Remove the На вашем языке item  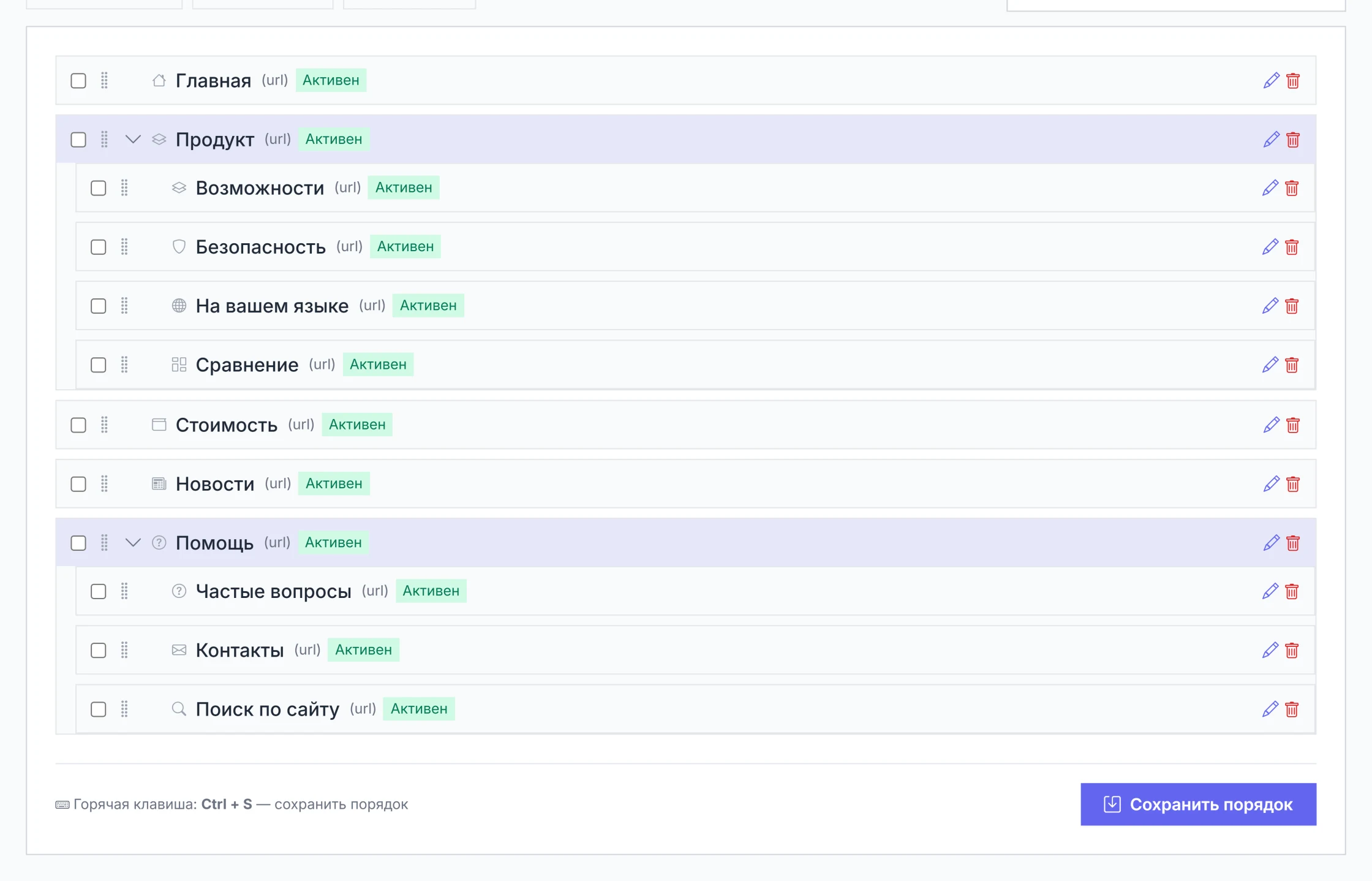1292,305
